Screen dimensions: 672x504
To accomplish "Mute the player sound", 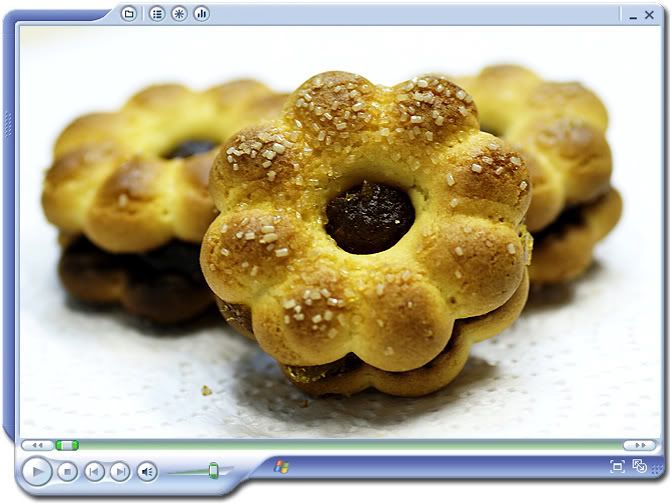I will 147,471.
